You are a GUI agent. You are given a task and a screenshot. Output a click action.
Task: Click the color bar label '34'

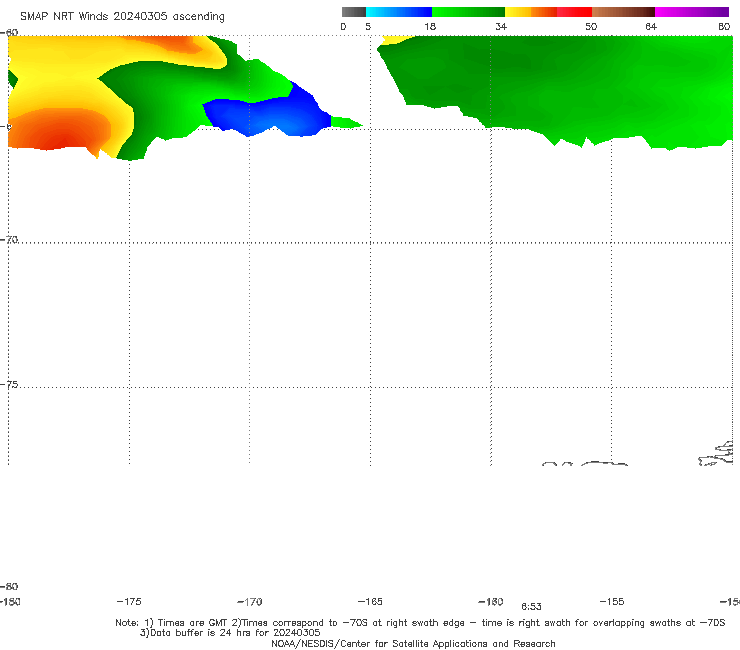click(x=501, y=26)
